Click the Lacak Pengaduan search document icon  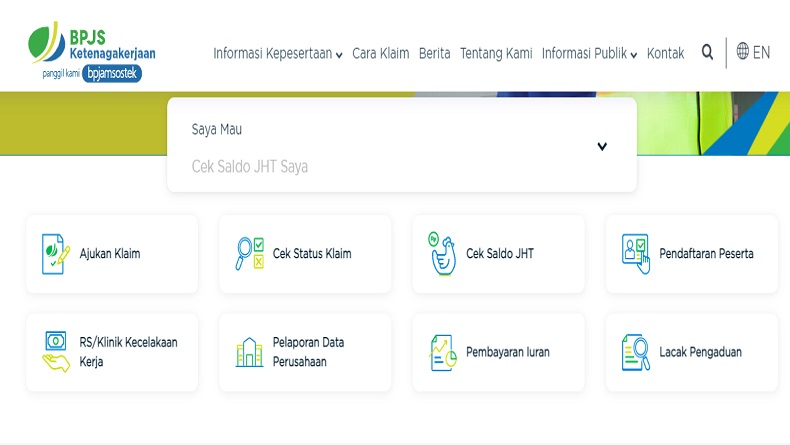[635, 352]
